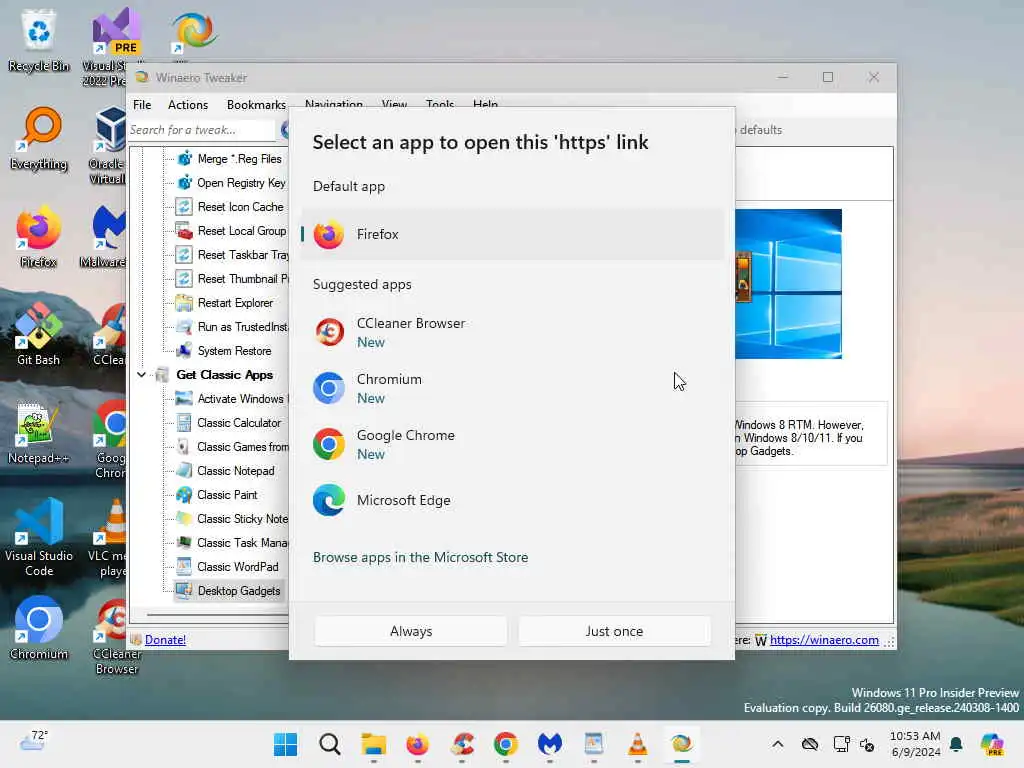Open the File menu
This screenshot has width=1024, height=768.
[x=142, y=104]
